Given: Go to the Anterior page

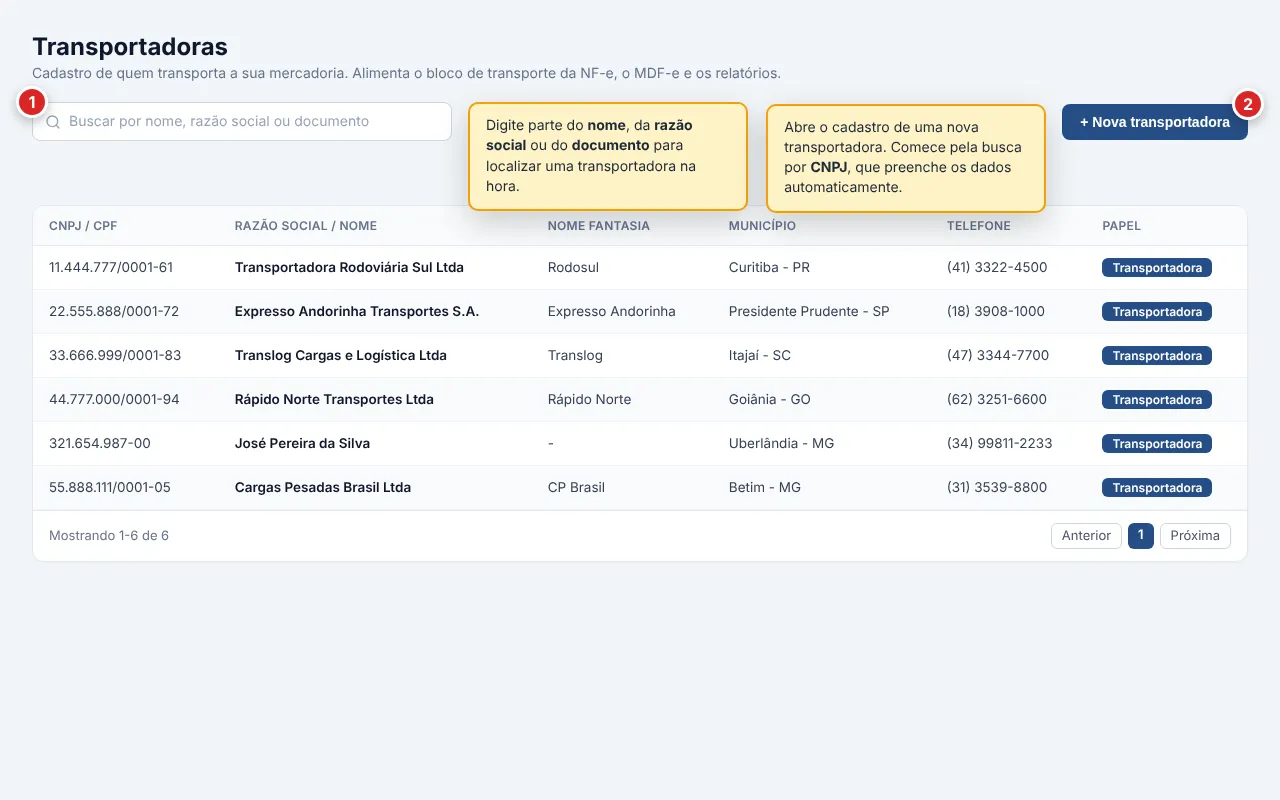Looking at the screenshot, I should pos(1086,536).
